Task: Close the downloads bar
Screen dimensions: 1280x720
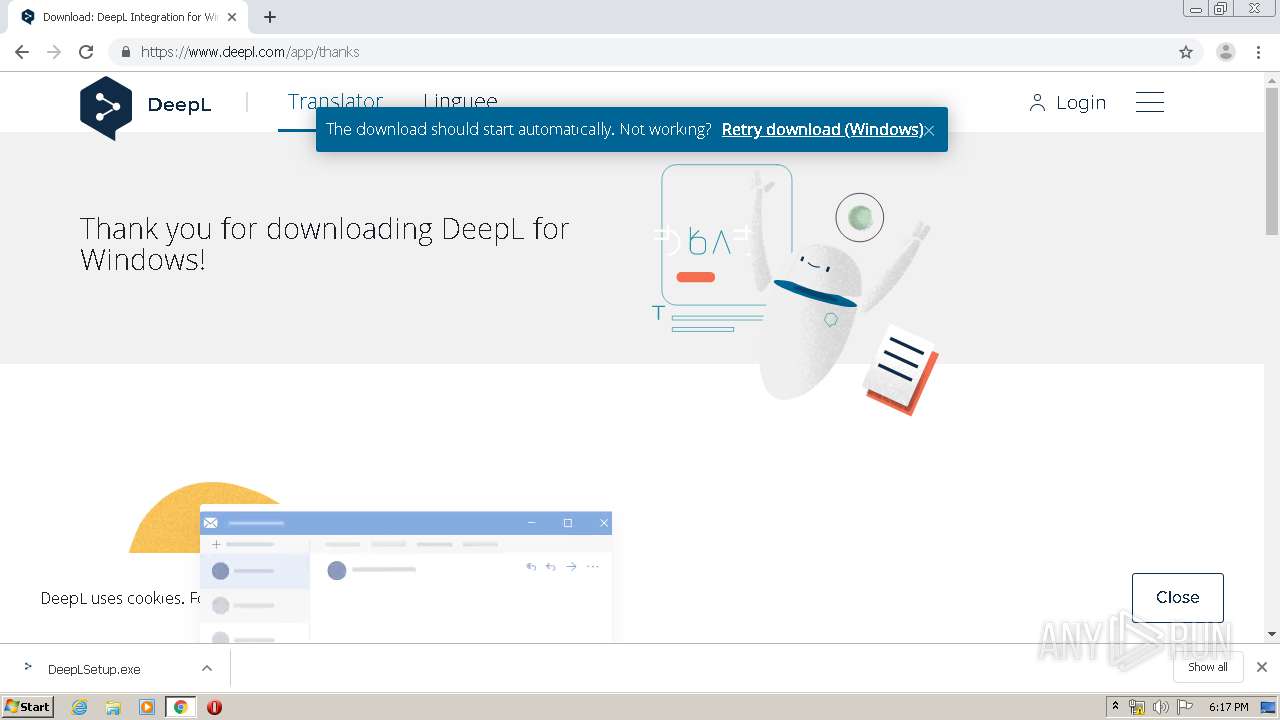Action: (x=1262, y=667)
